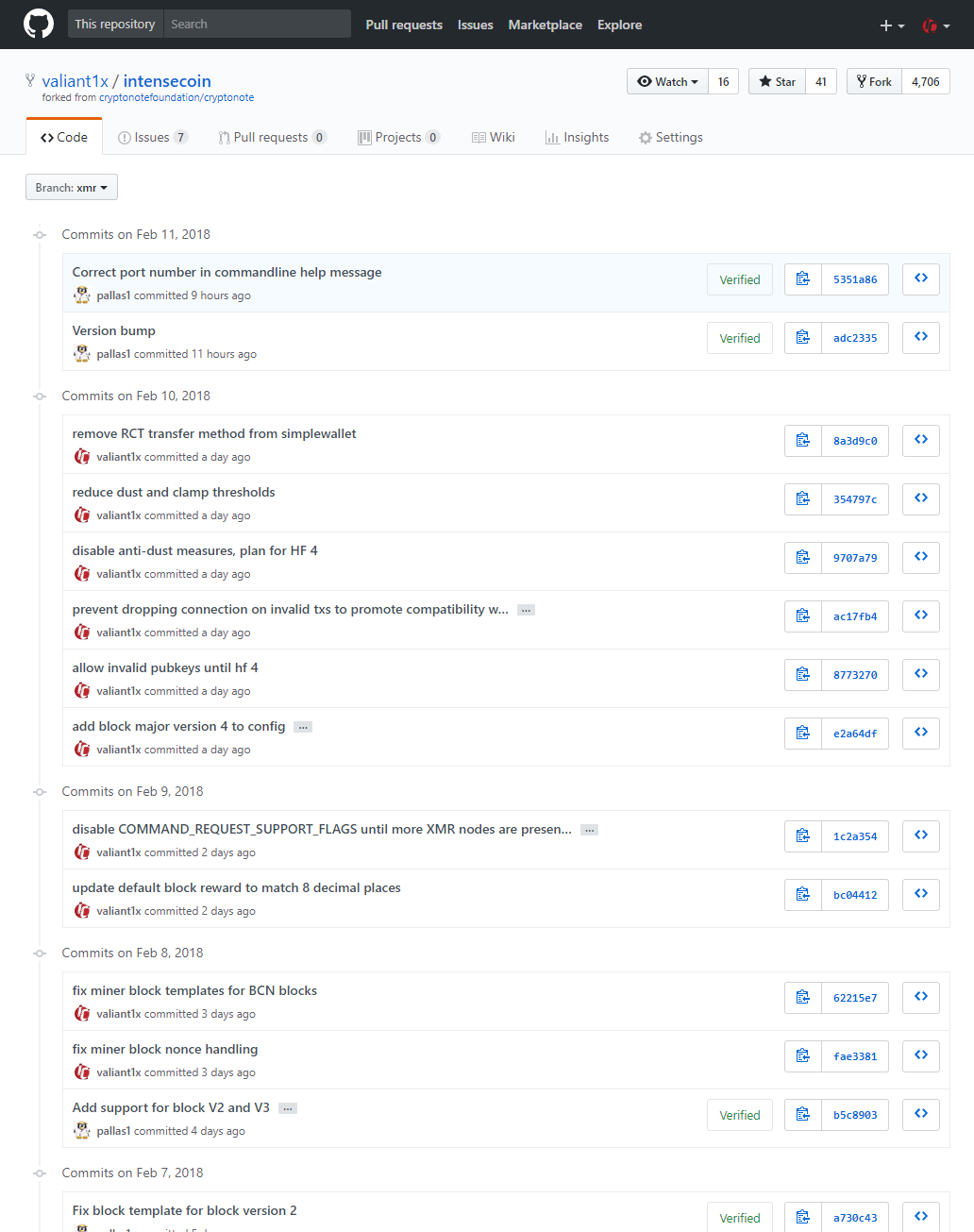Fork the intensecoin repository
The height and width of the screenshot is (1232, 974).
pos(875,81)
